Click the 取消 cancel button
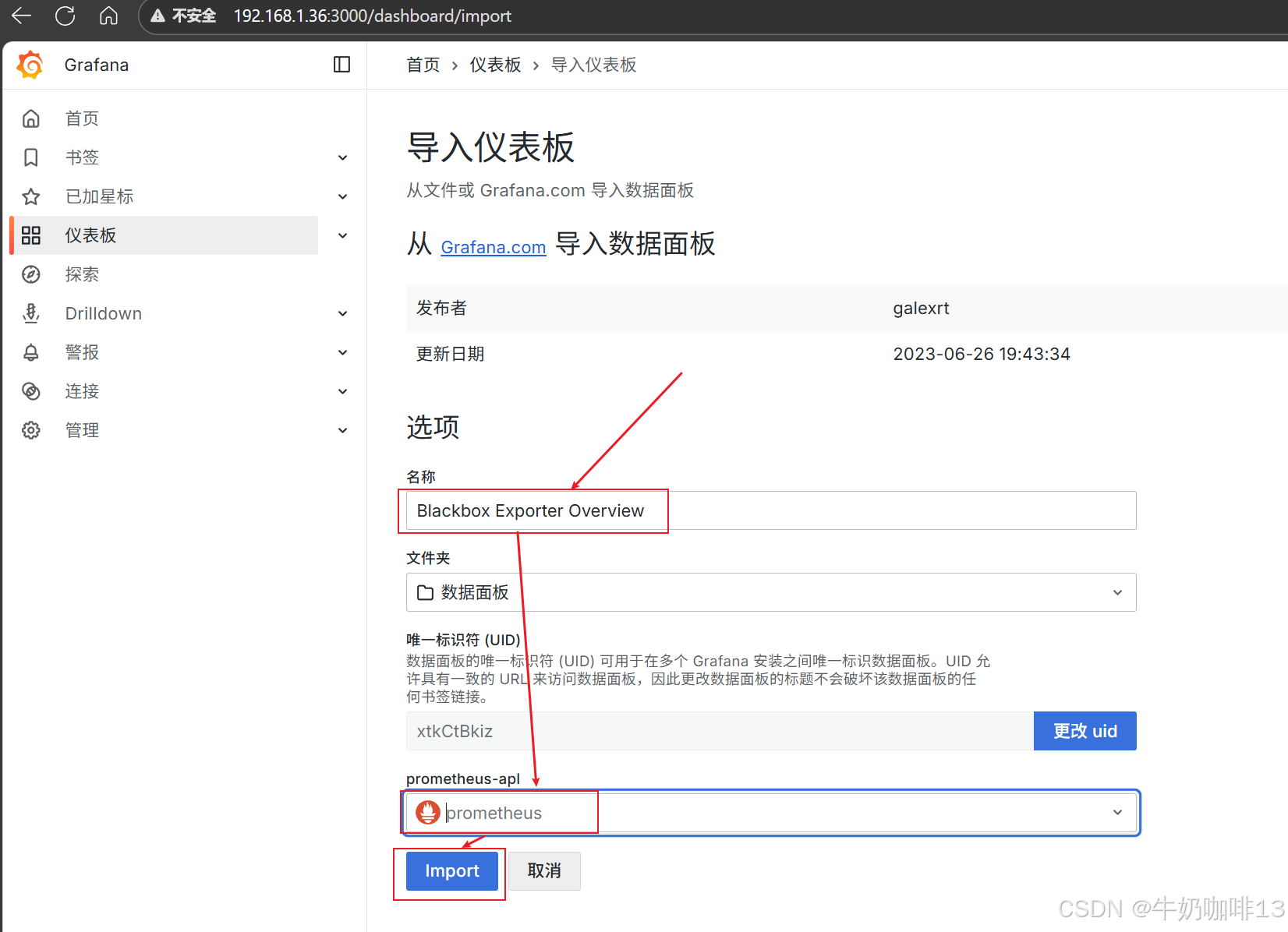The image size is (1288, 932). point(544,871)
